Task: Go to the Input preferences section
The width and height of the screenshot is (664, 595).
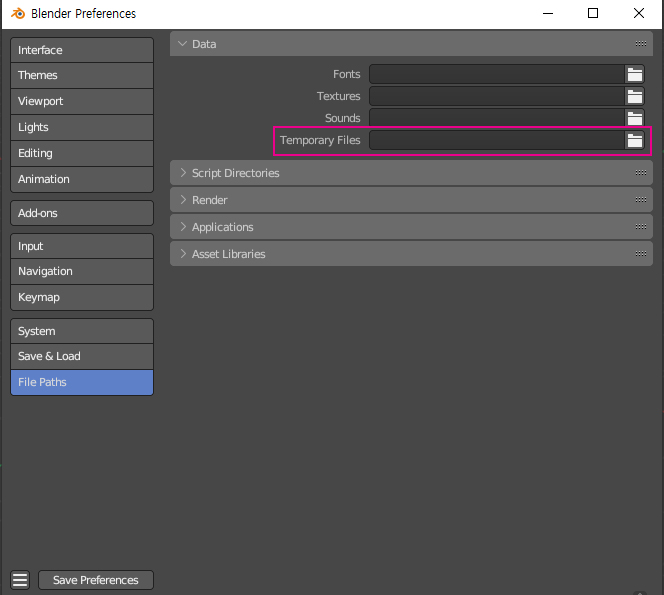Action: (82, 246)
